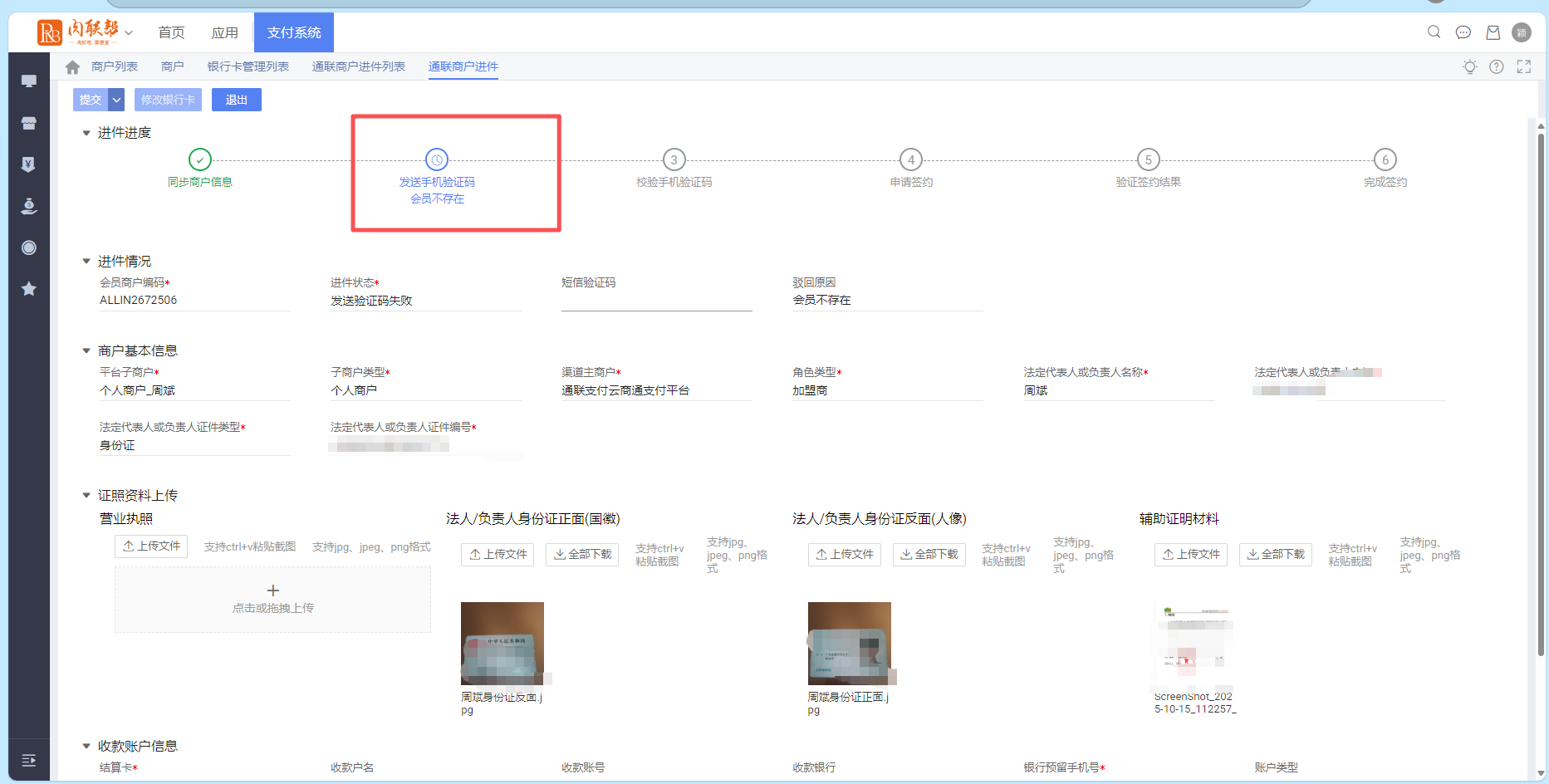Expand the sidebar menu at bottom left
Viewport: 1549px width, 784px height.
click(29, 760)
